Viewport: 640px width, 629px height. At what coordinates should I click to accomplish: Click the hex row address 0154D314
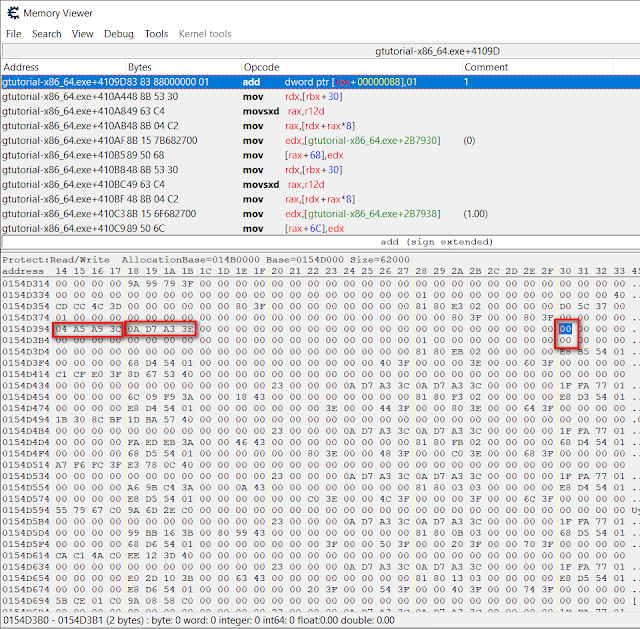point(26,284)
